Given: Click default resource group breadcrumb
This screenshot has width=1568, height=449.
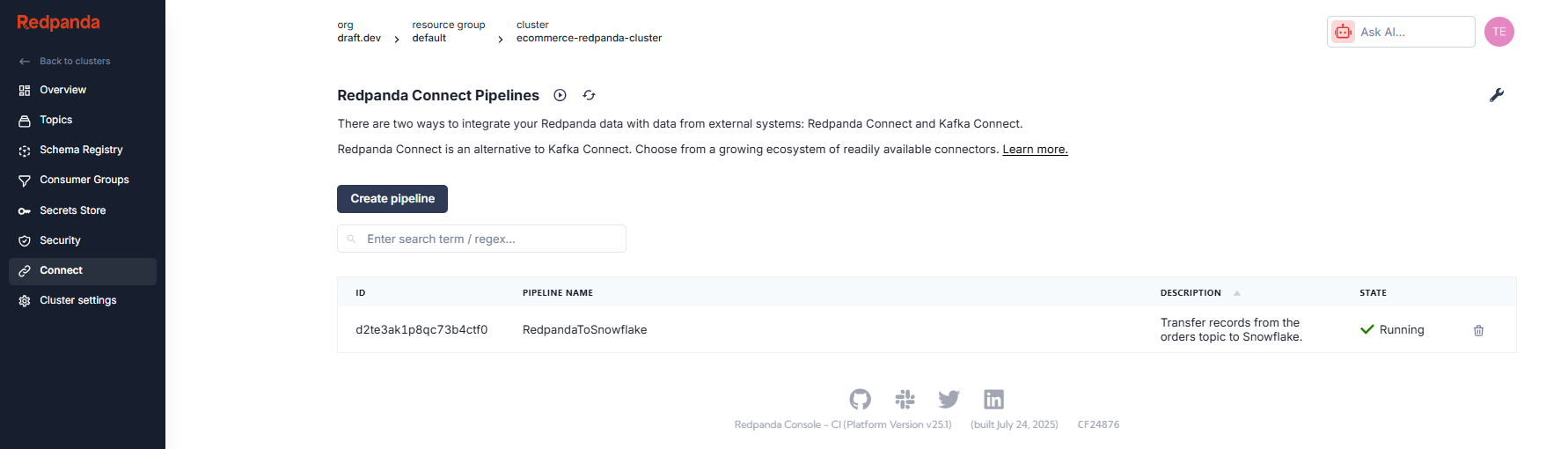Looking at the screenshot, I should pyautogui.click(x=429, y=38).
